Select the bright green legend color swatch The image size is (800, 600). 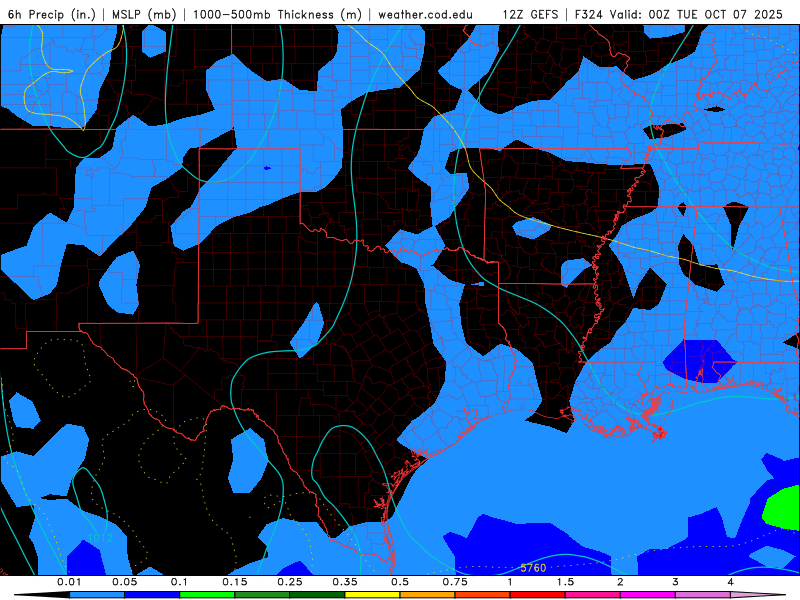point(207,595)
